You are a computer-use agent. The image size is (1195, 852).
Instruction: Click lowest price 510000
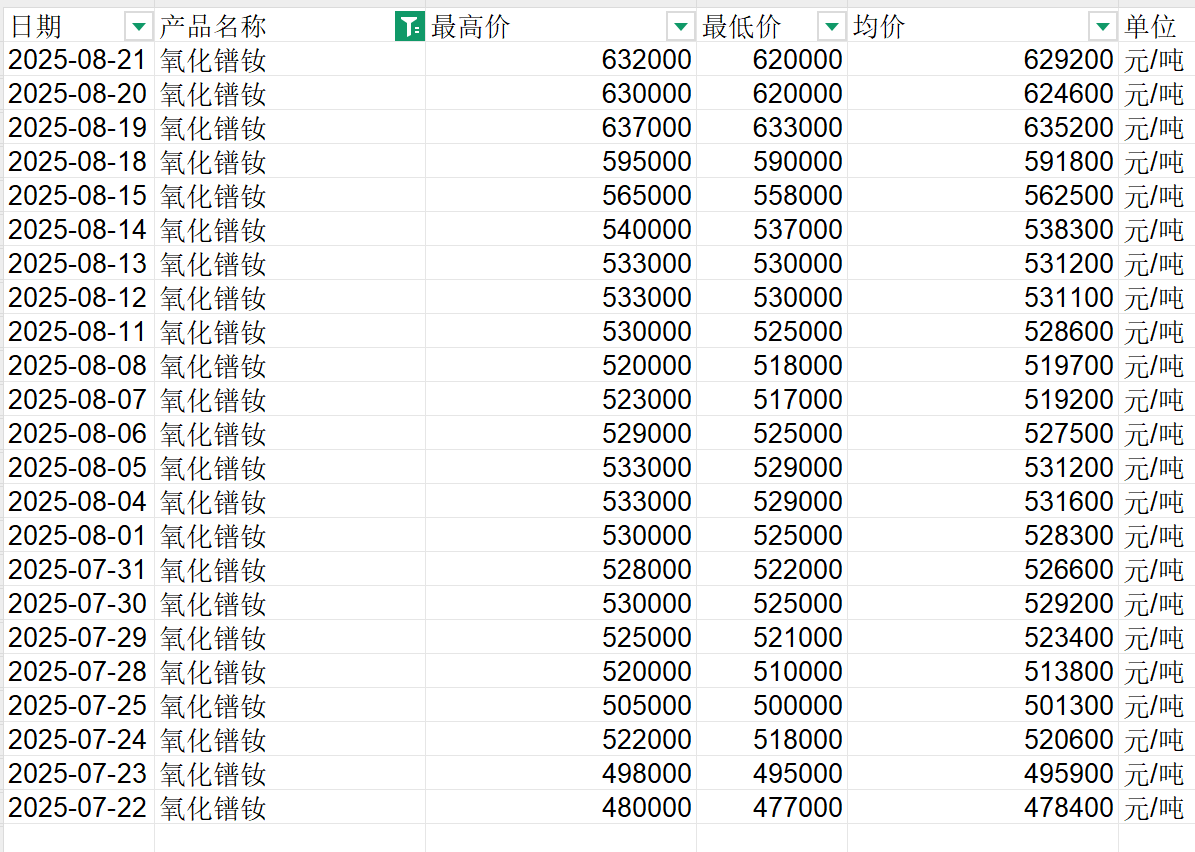point(771,671)
